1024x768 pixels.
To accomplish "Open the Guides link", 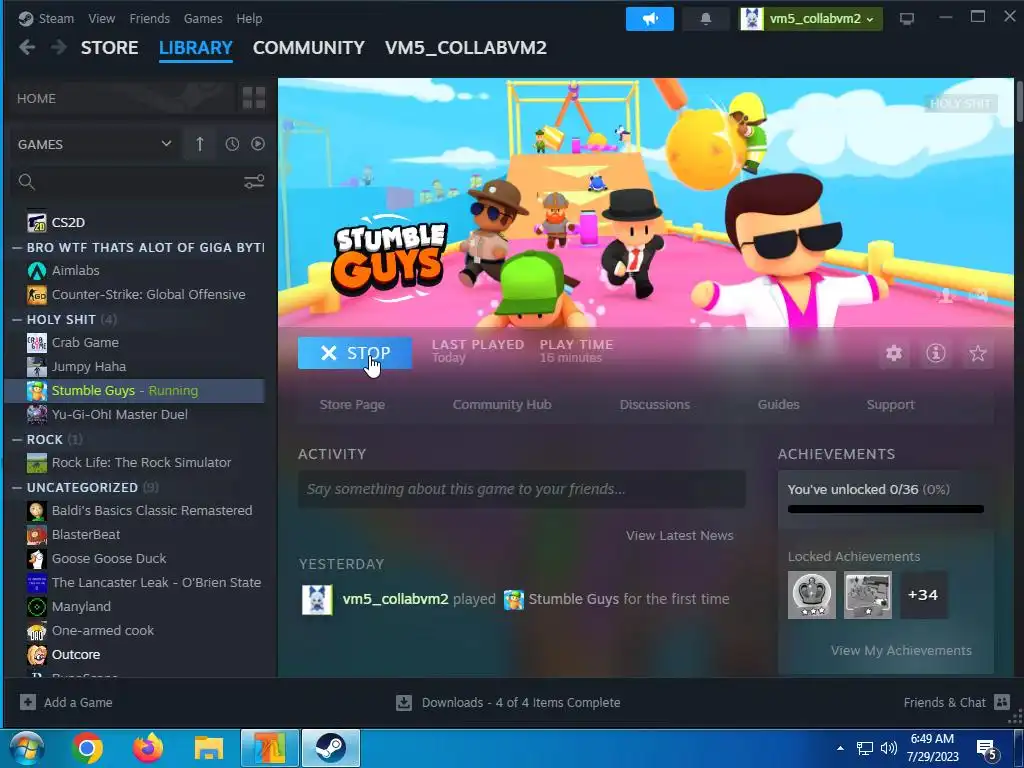I will tap(778, 405).
